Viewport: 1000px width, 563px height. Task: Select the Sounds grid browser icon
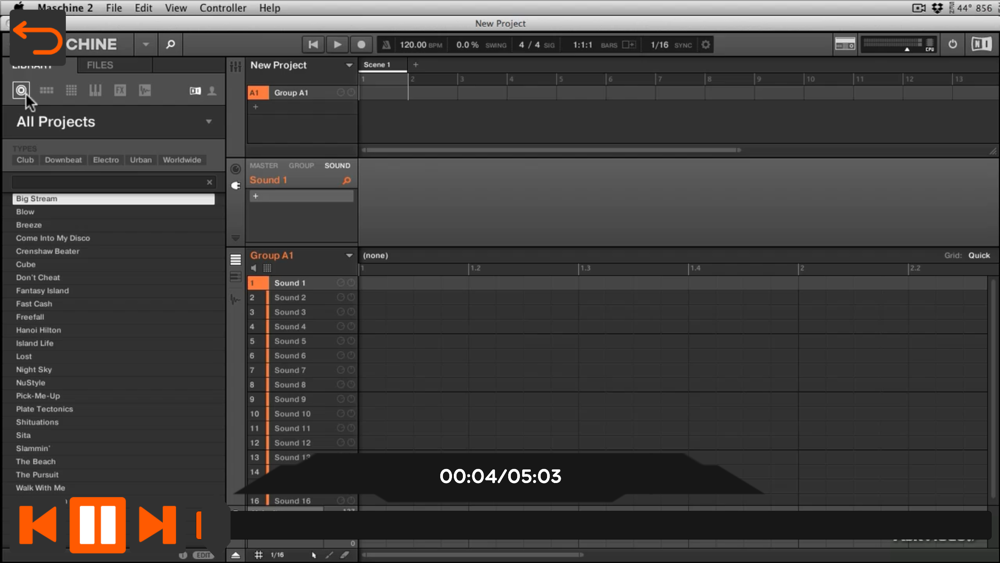[x=71, y=91]
